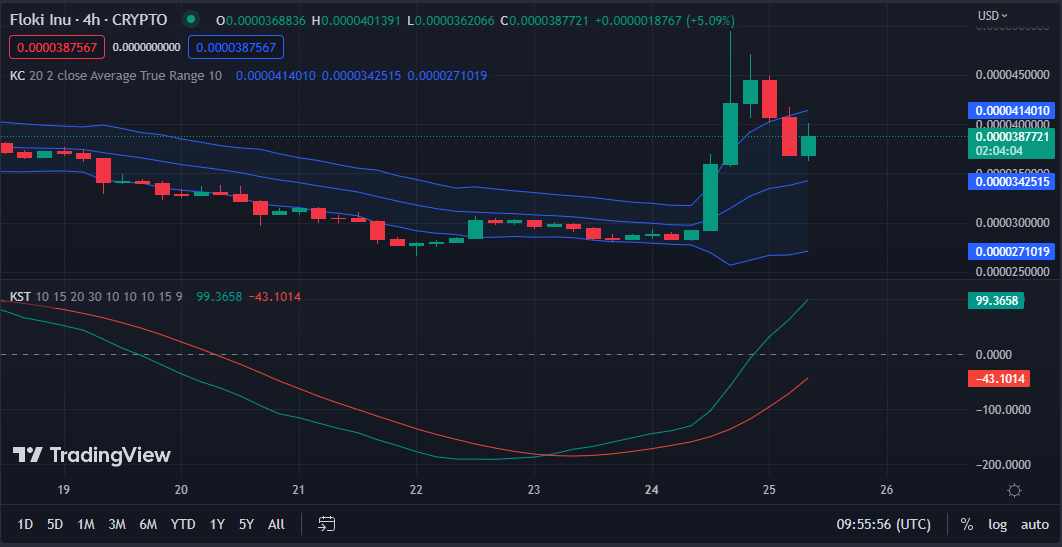
Task: Open the go-to-date calendar icon
Action: (327, 523)
